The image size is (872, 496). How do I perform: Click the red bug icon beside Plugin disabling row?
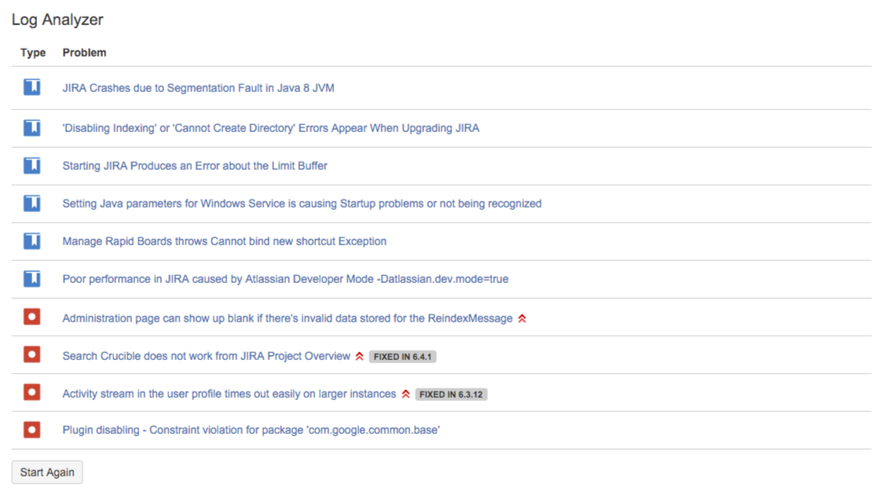tap(32, 430)
